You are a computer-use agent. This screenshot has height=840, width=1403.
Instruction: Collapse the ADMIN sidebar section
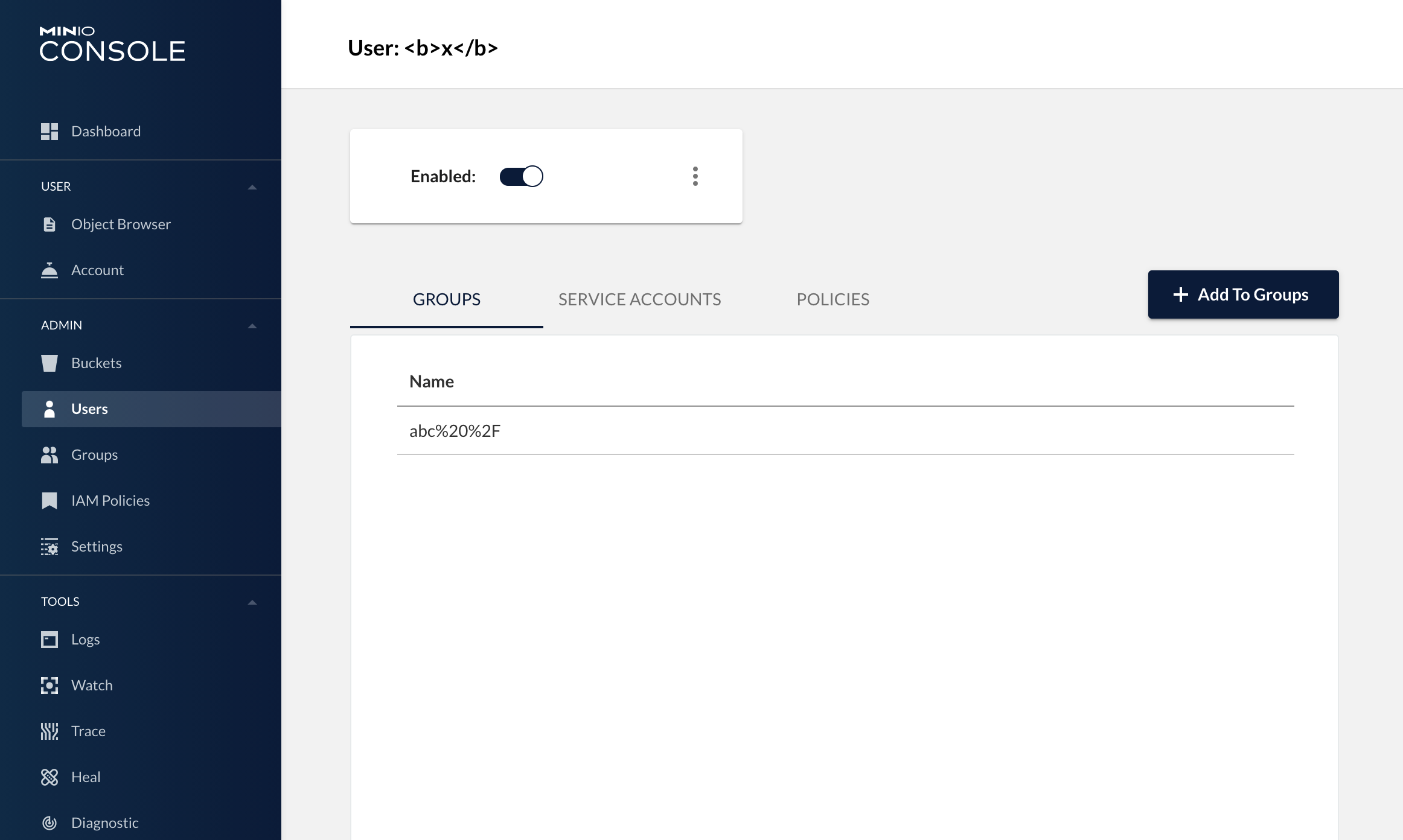point(252,326)
